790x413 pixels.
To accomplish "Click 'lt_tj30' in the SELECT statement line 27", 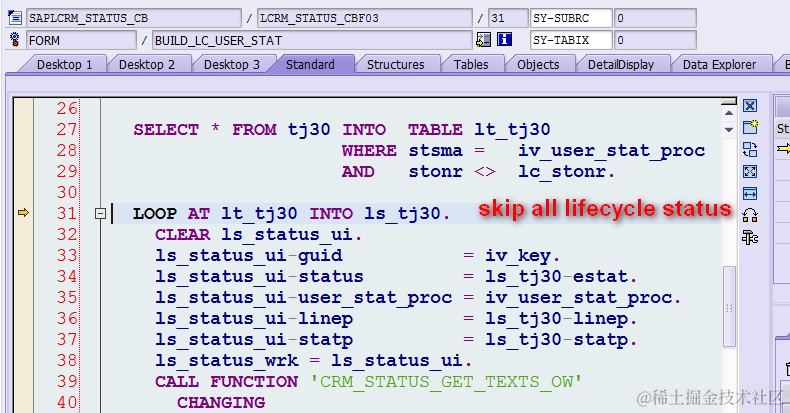I will point(512,130).
